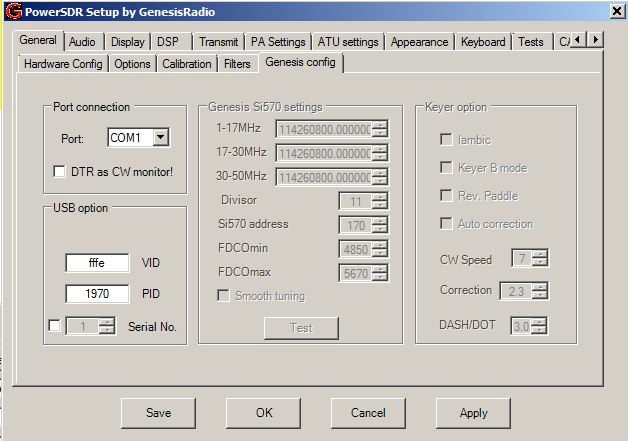Enable DTR as CW monitor checkbox
Screen dimensions: 628x441
[59, 172]
